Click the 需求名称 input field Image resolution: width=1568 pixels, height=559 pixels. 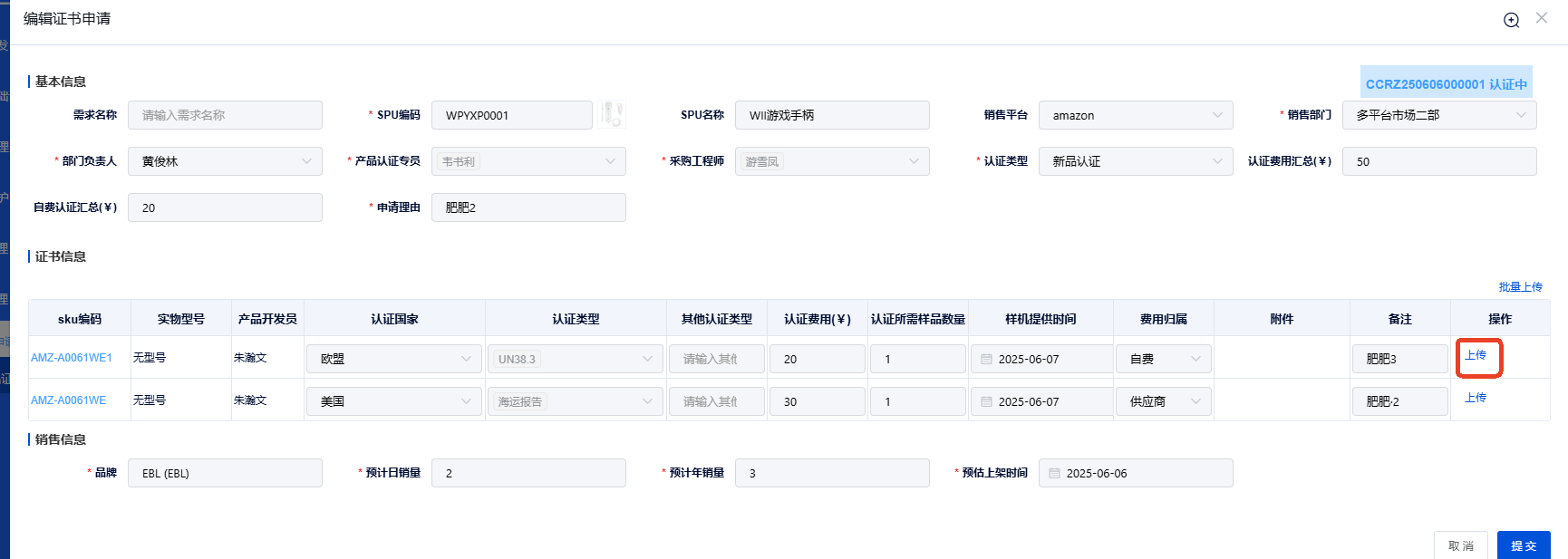coord(225,115)
